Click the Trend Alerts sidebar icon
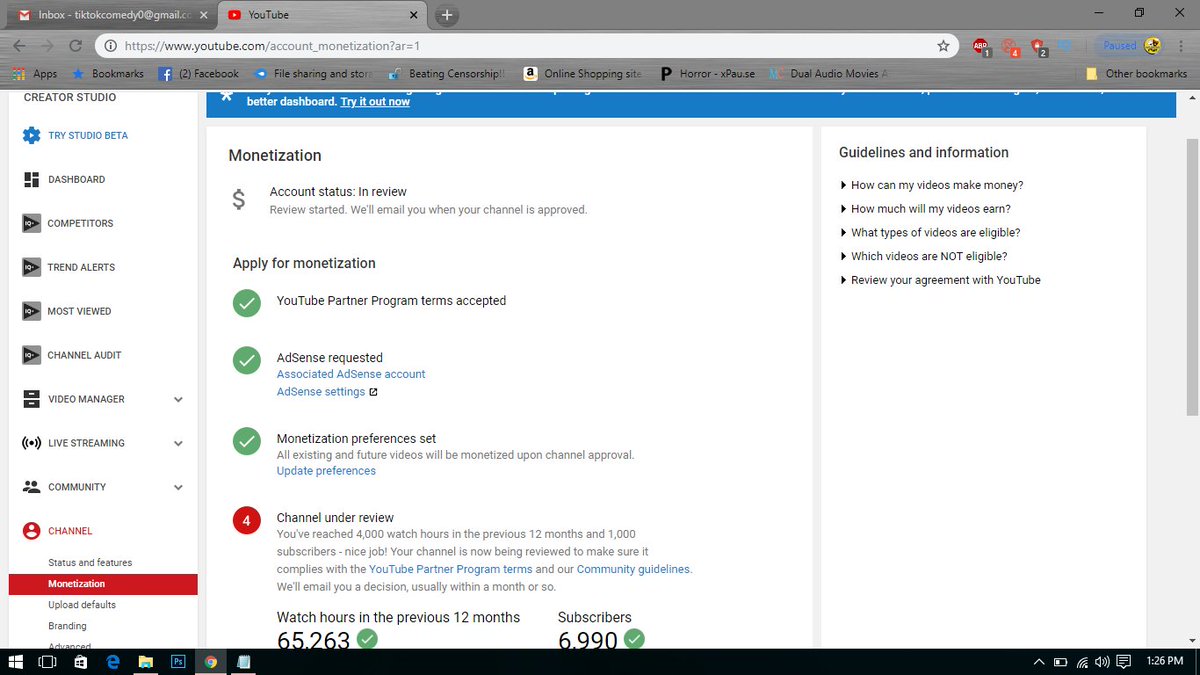Image resolution: width=1200 pixels, height=675 pixels. [31, 267]
